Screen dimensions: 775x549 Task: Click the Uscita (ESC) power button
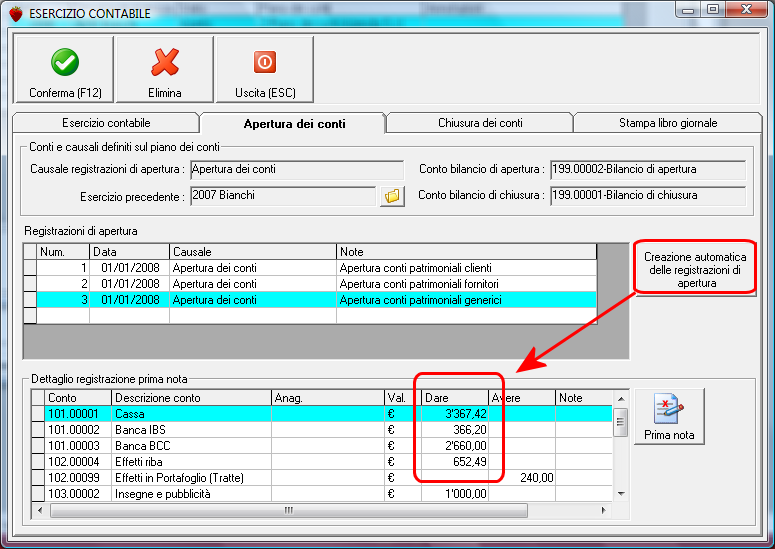(265, 69)
